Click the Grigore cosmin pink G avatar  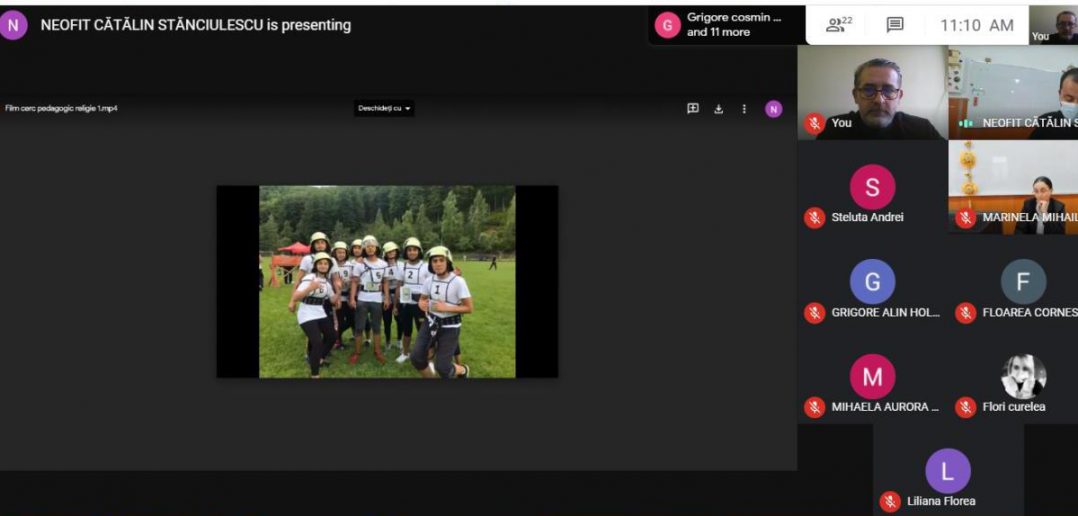click(x=667, y=25)
